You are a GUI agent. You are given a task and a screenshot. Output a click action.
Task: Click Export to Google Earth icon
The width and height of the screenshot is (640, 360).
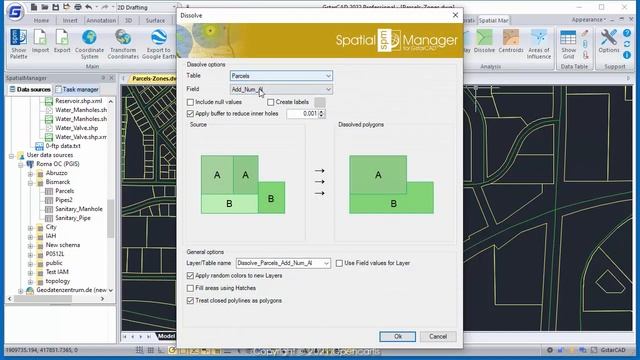[159, 44]
